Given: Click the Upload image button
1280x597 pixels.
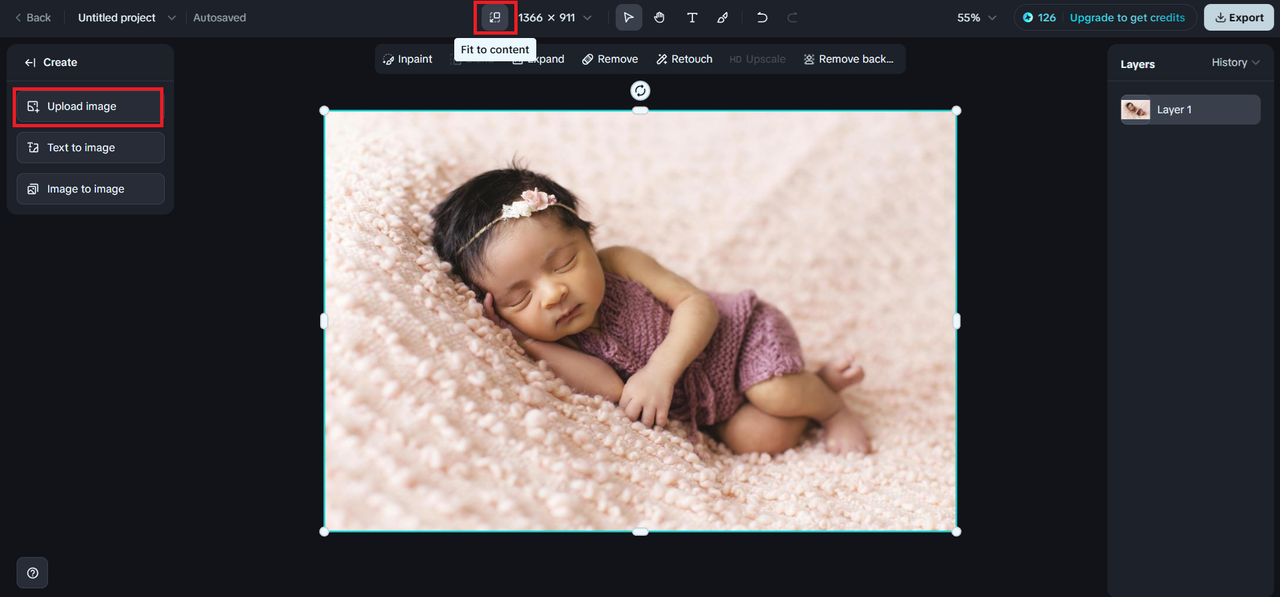Looking at the screenshot, I should (x=88, y=106).
